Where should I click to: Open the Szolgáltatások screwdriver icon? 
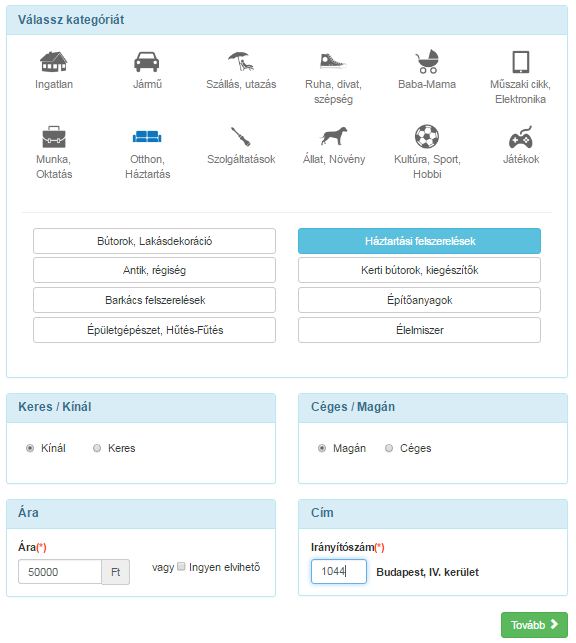point(241,136)
